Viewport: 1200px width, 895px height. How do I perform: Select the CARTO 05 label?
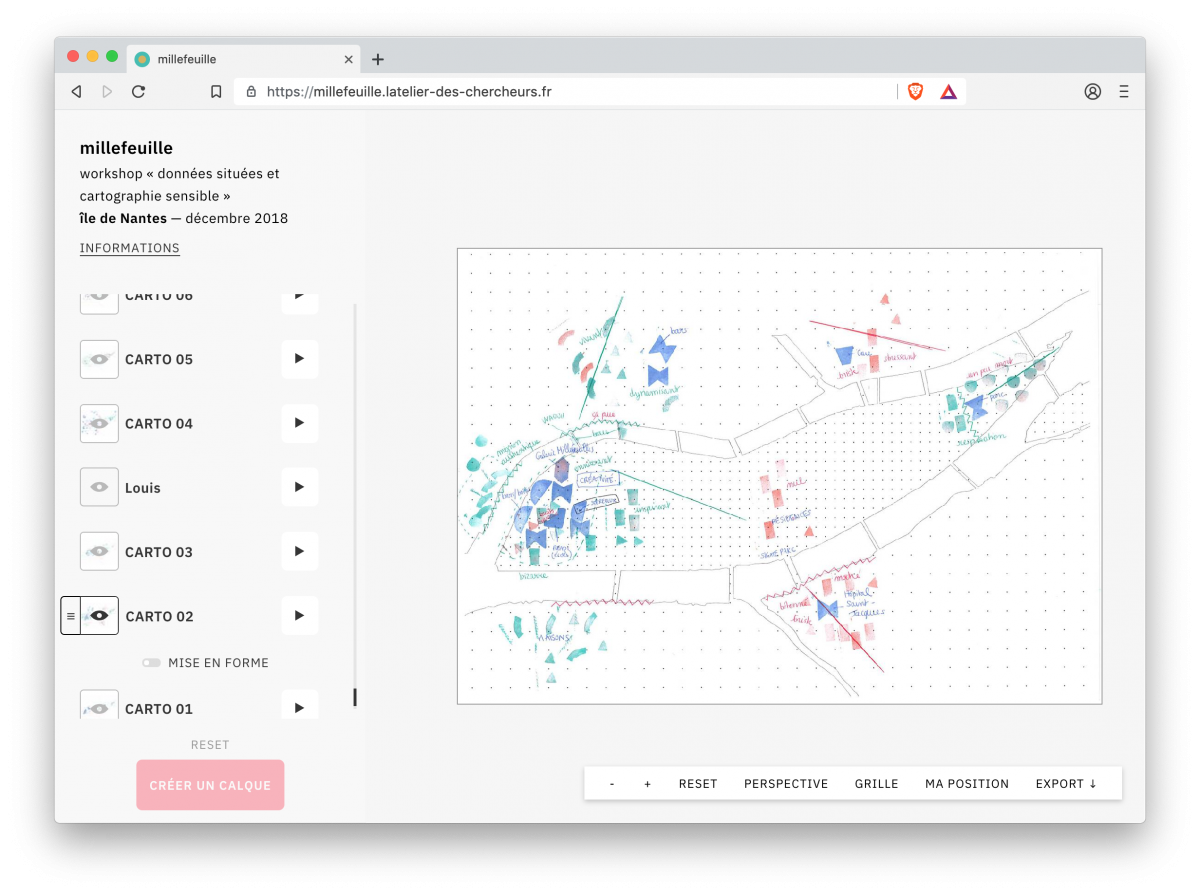[159, 360]
